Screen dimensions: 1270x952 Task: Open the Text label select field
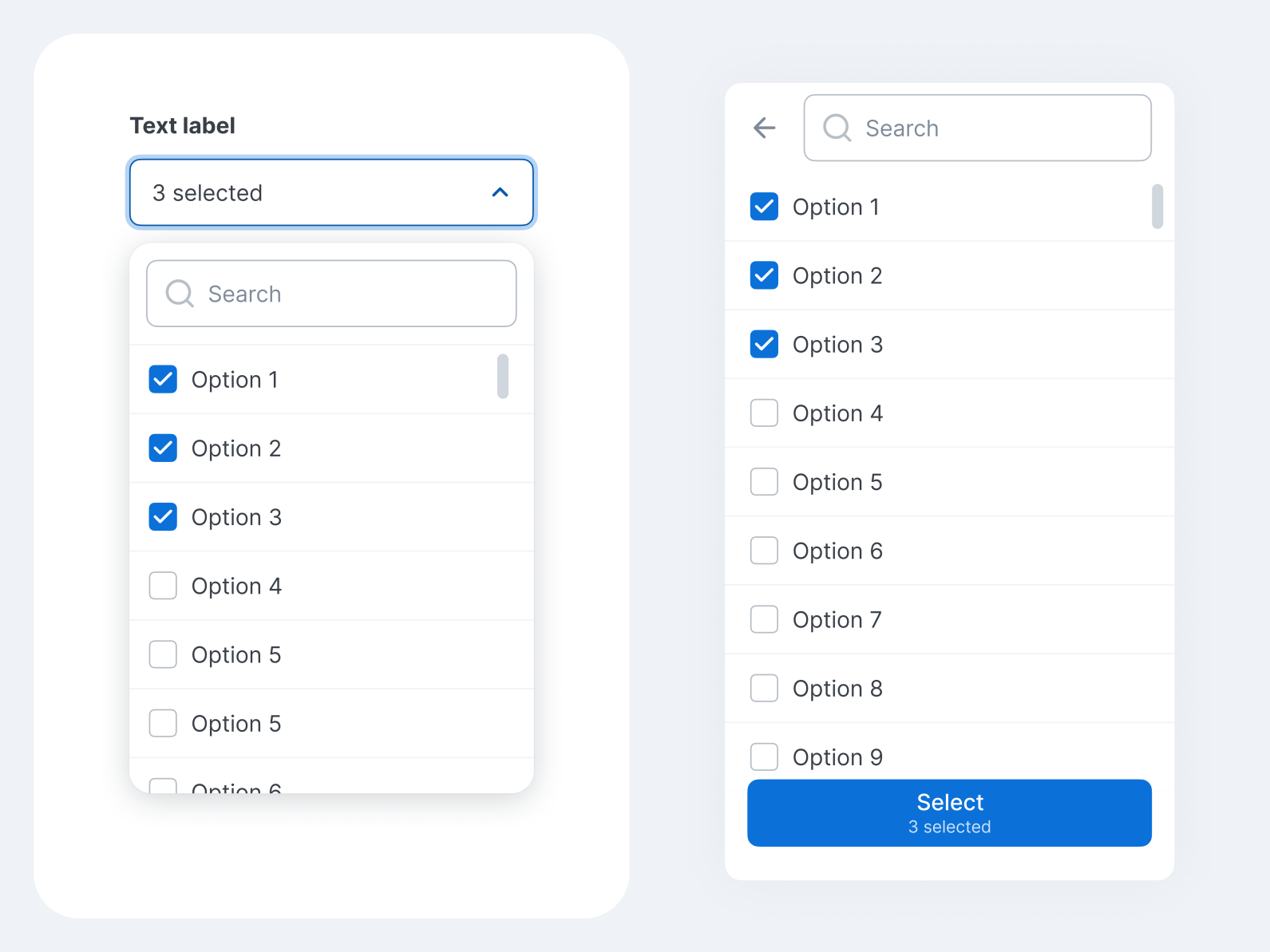tap(331, 193)
